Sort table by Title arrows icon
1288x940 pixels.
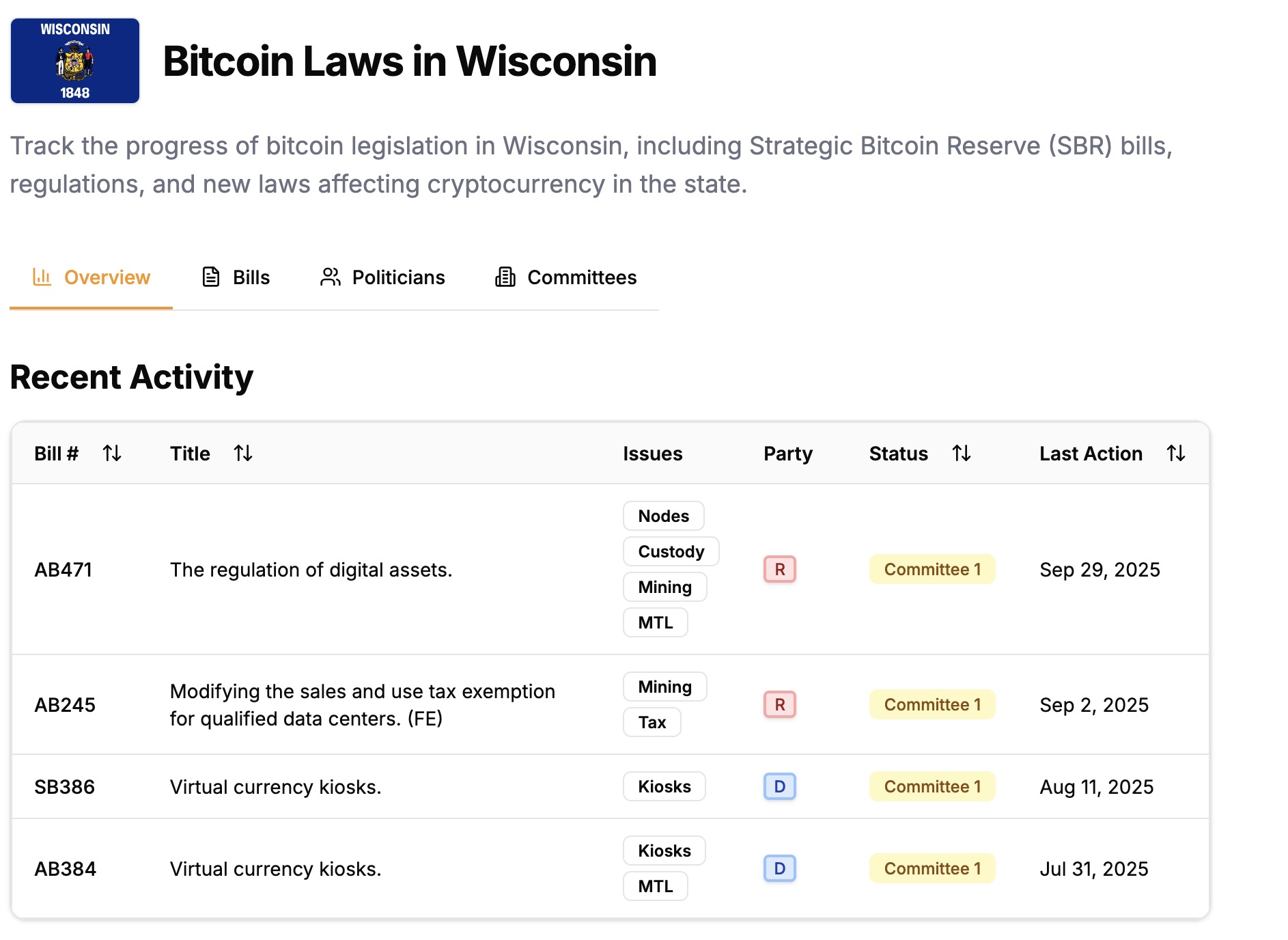click(243, 453)
